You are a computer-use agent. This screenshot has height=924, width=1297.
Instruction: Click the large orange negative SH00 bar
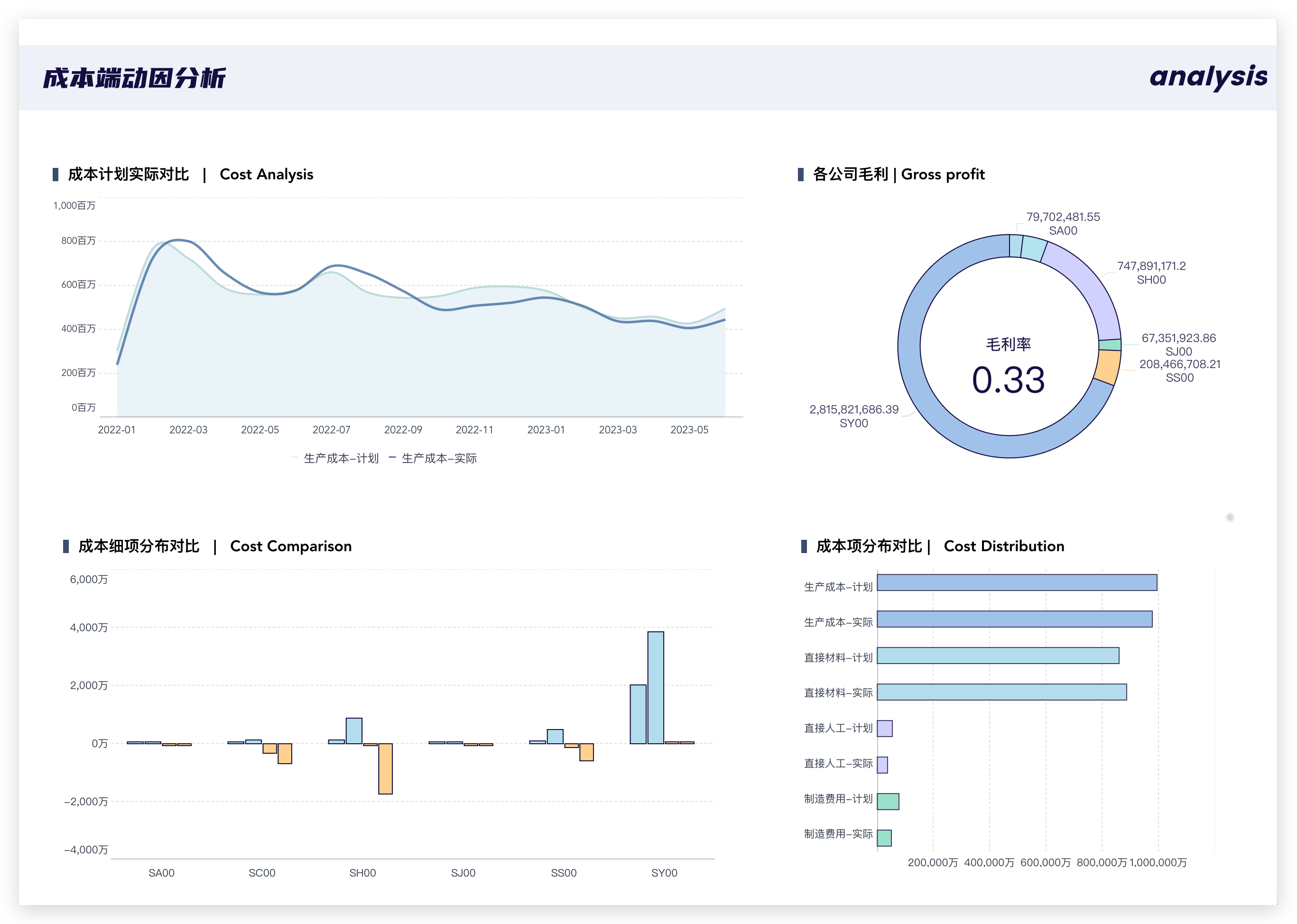(x=385, y=768)
